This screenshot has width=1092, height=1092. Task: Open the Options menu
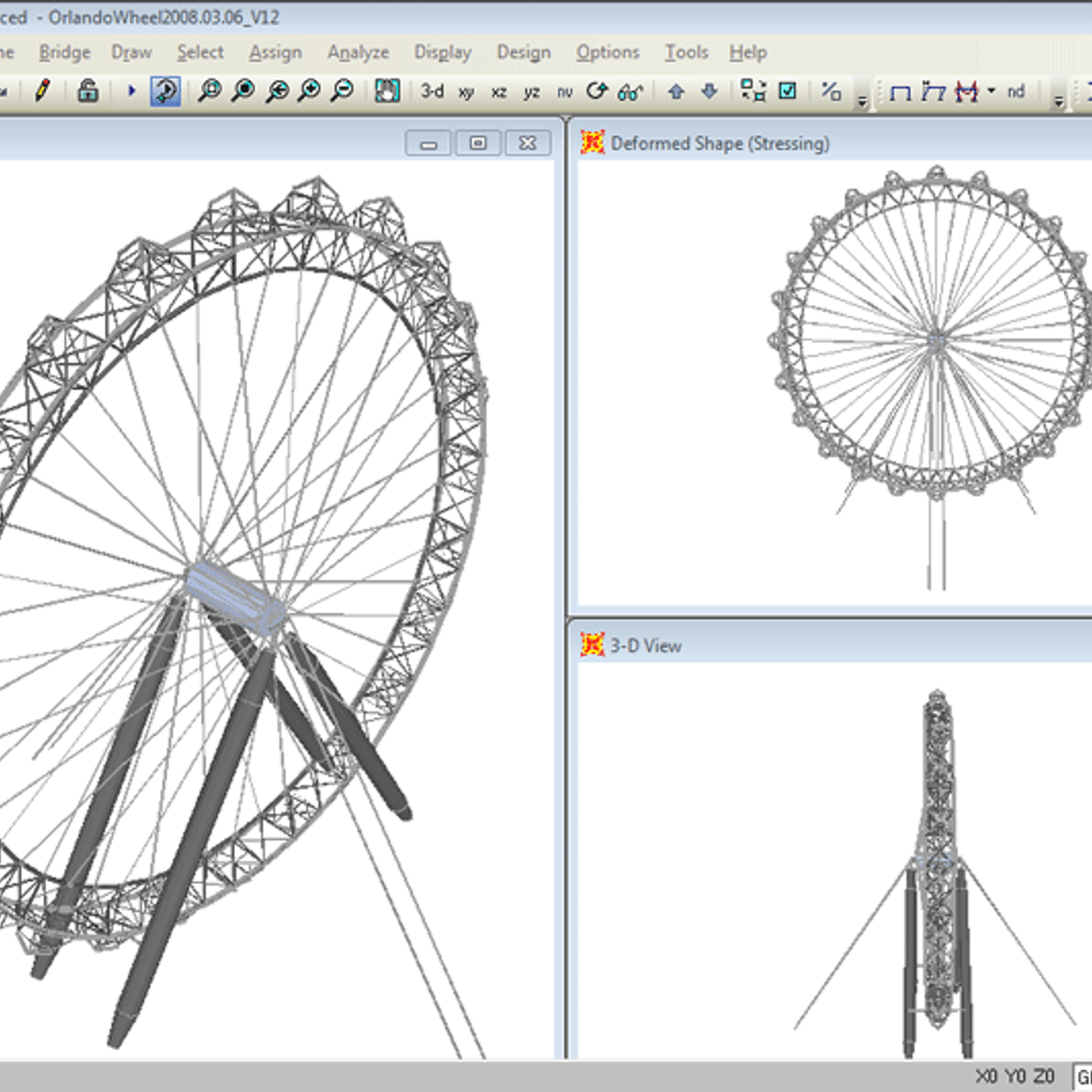pyautogui.click(x=608, y=53)
